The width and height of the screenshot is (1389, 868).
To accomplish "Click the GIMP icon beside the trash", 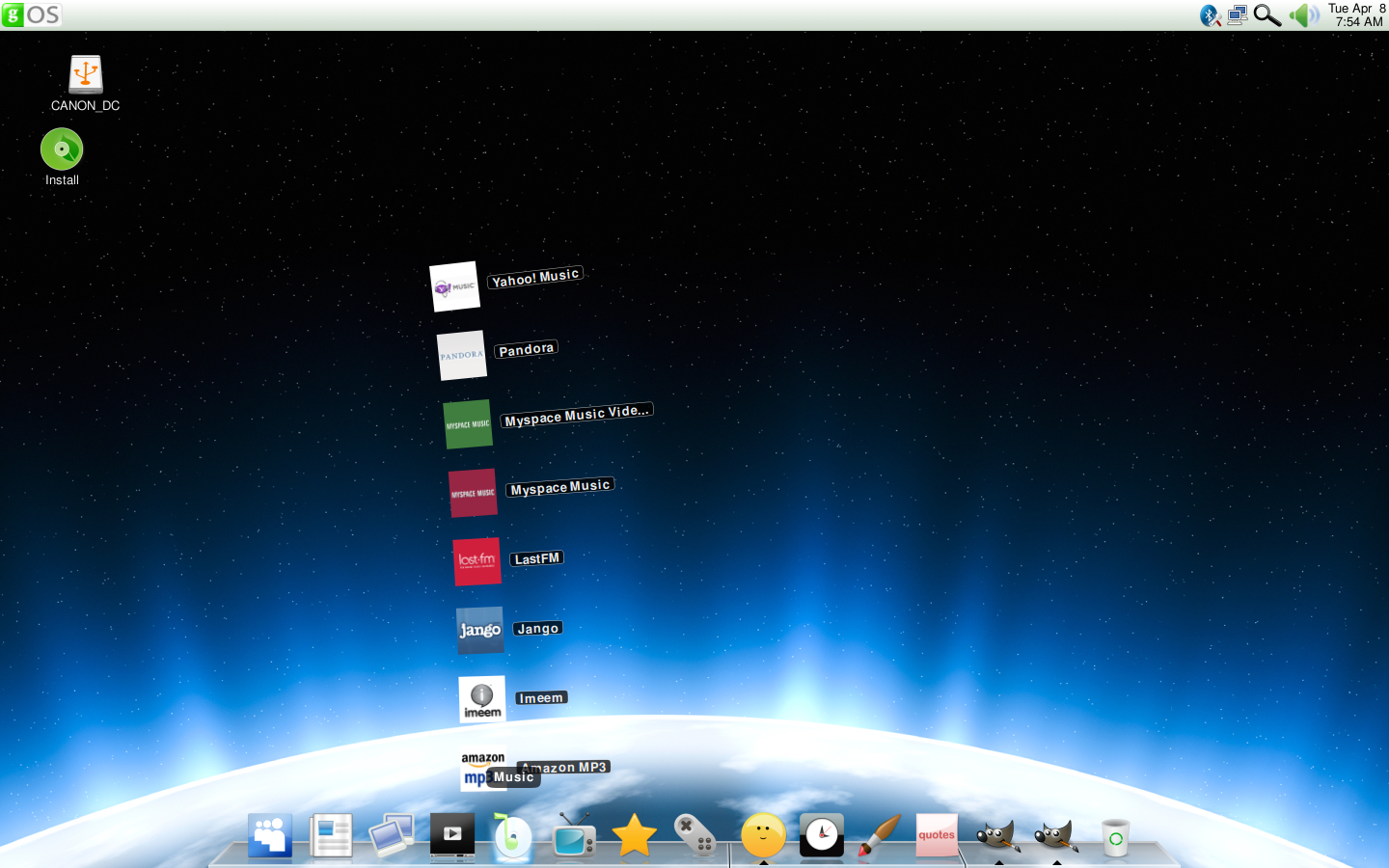I will click(1056, 835).
